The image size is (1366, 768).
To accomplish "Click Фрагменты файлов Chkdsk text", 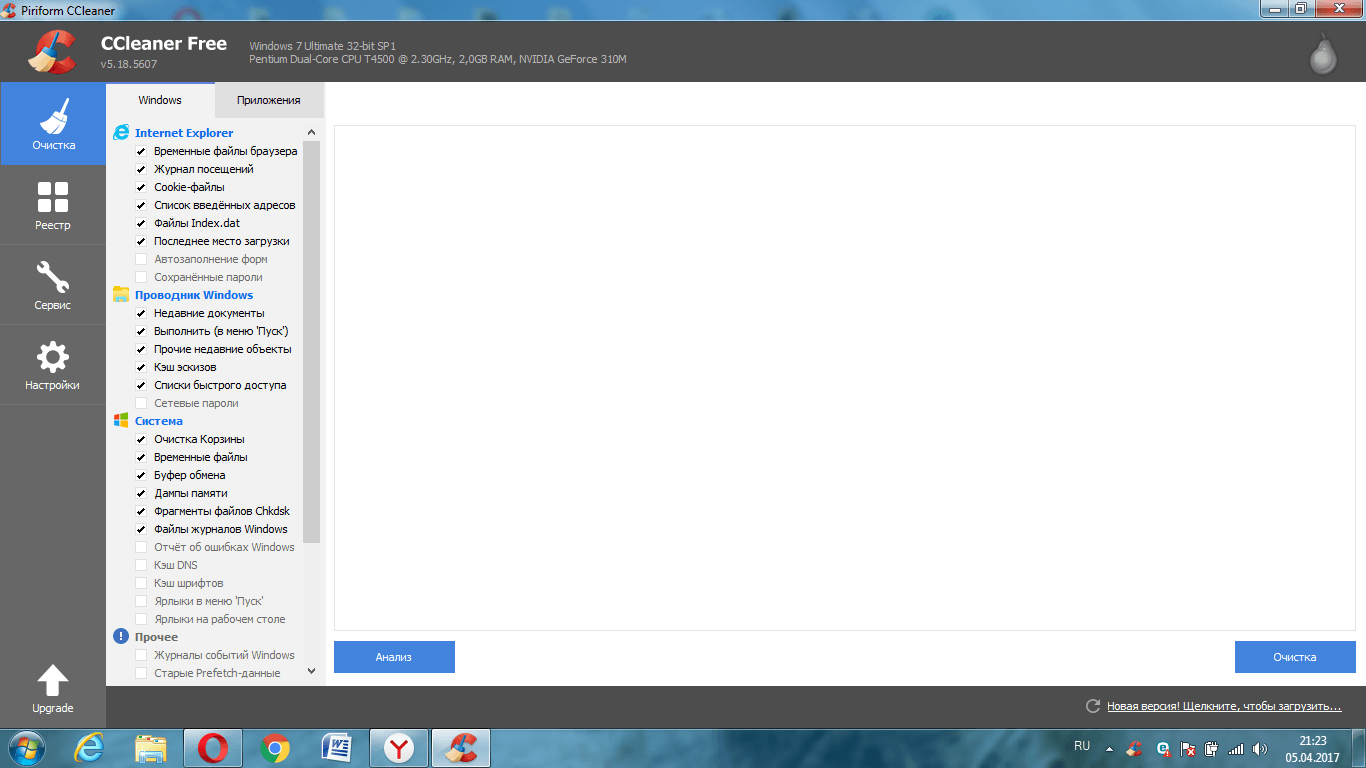I will [222, 511].
